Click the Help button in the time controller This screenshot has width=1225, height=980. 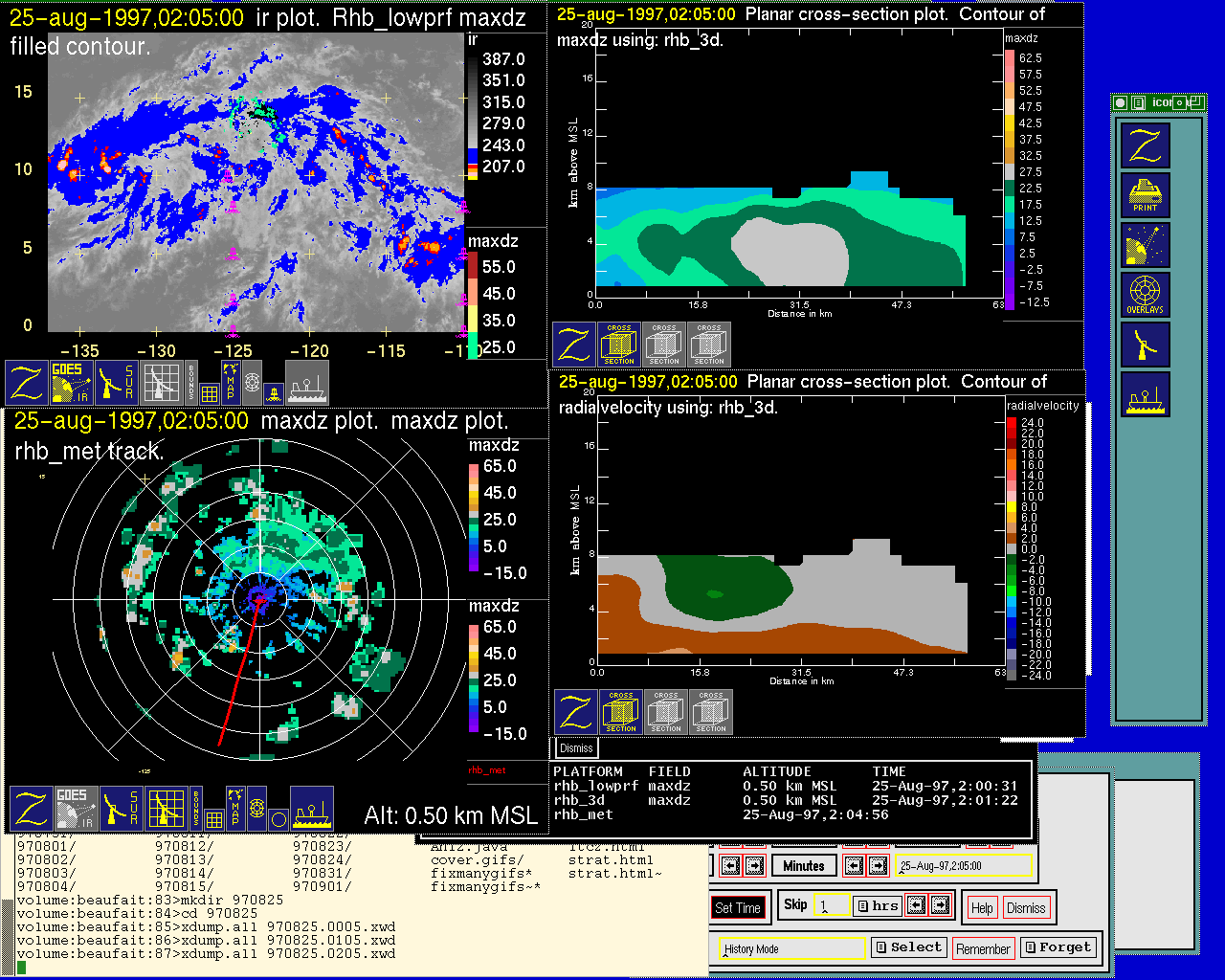(x=982, y=907)
